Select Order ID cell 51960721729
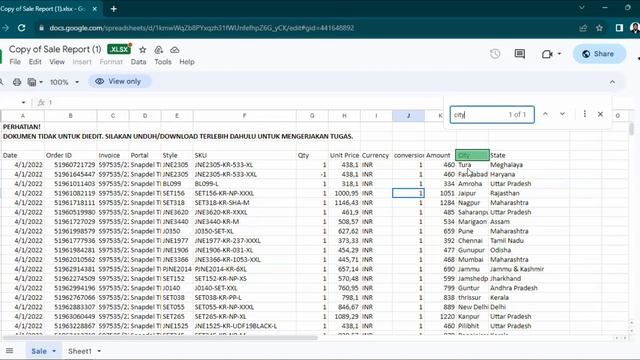Viewport: 640px width, 360px height. (70, 165)
